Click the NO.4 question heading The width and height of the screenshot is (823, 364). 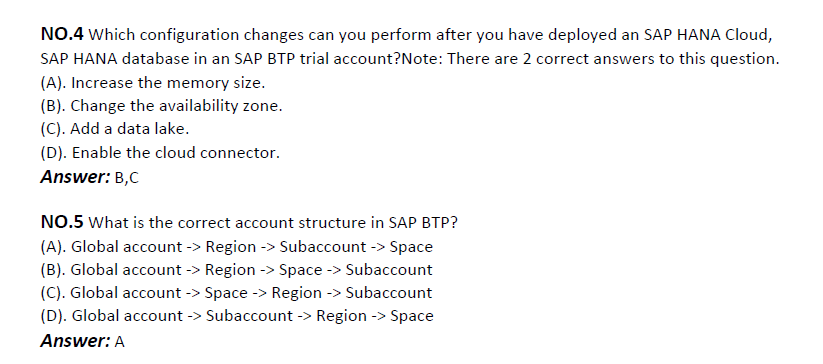click(62, 35)
